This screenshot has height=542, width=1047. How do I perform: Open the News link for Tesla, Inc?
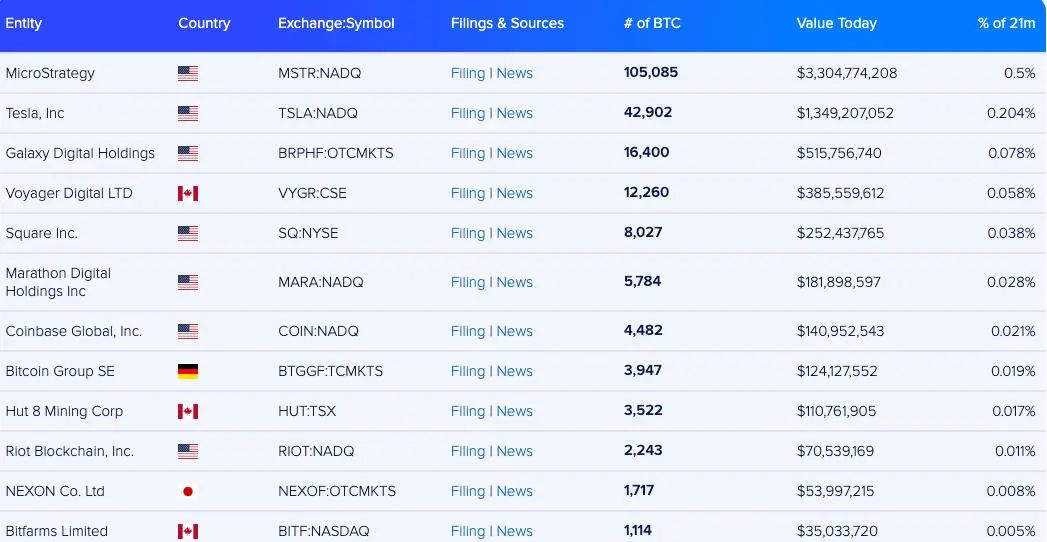[x=515, y=113]
